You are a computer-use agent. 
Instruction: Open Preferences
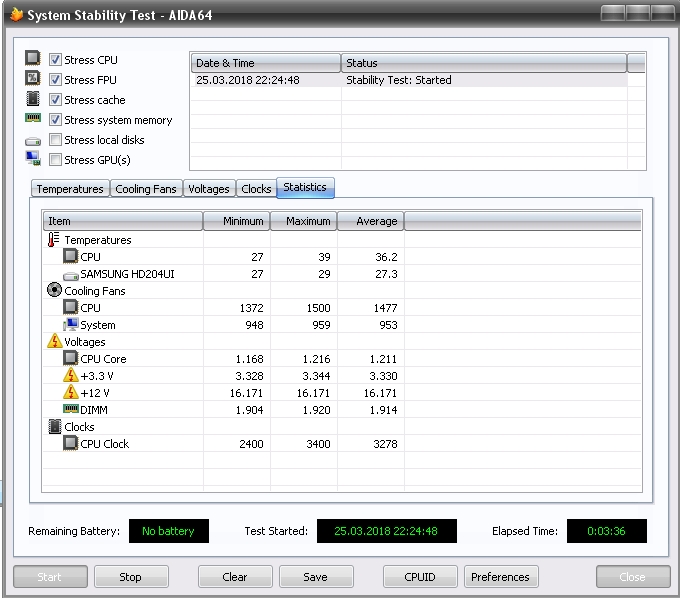[500, 576]
